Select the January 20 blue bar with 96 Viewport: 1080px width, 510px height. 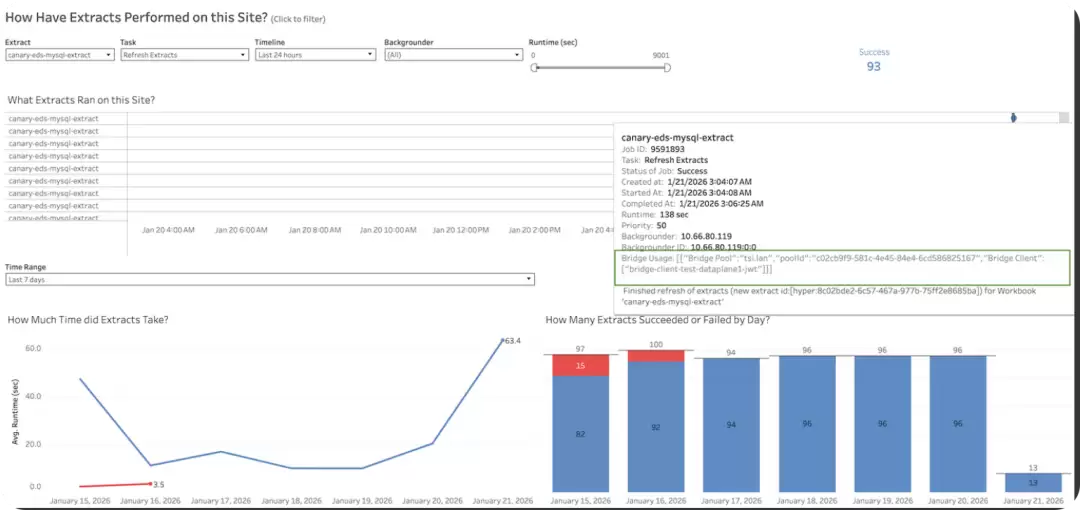[958, 424]
